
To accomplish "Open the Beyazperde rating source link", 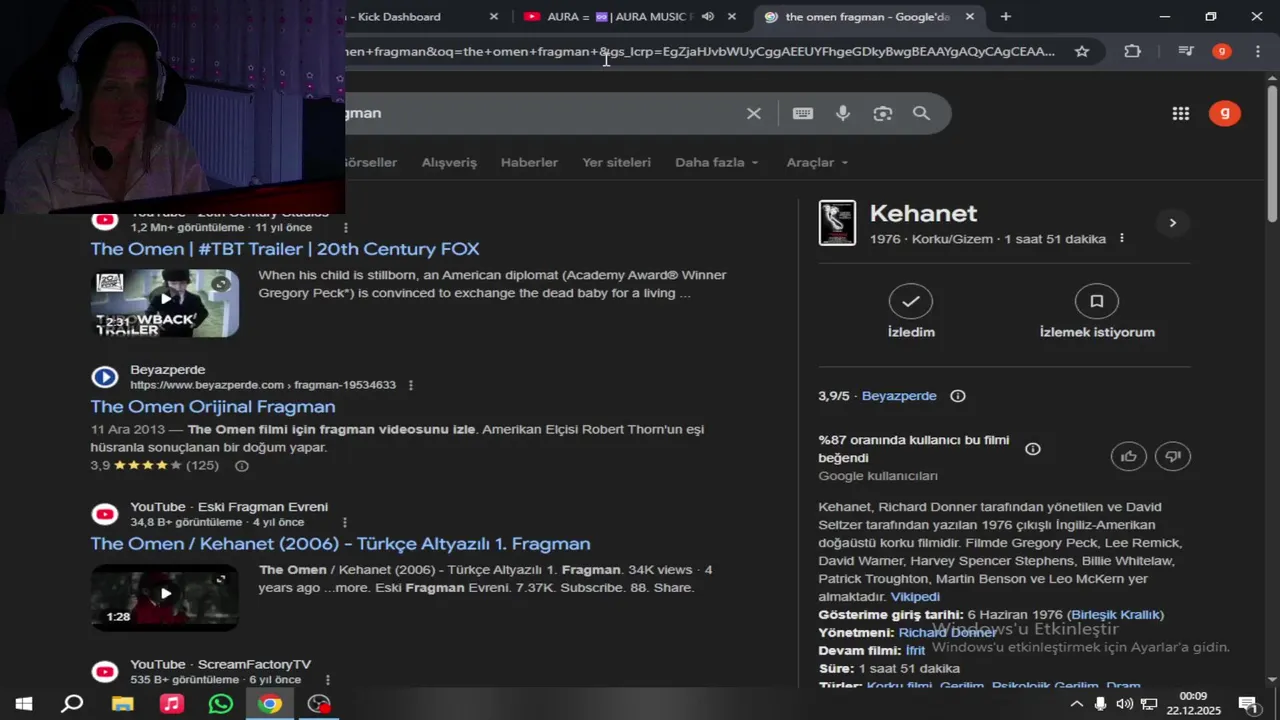I will [899, 396].
